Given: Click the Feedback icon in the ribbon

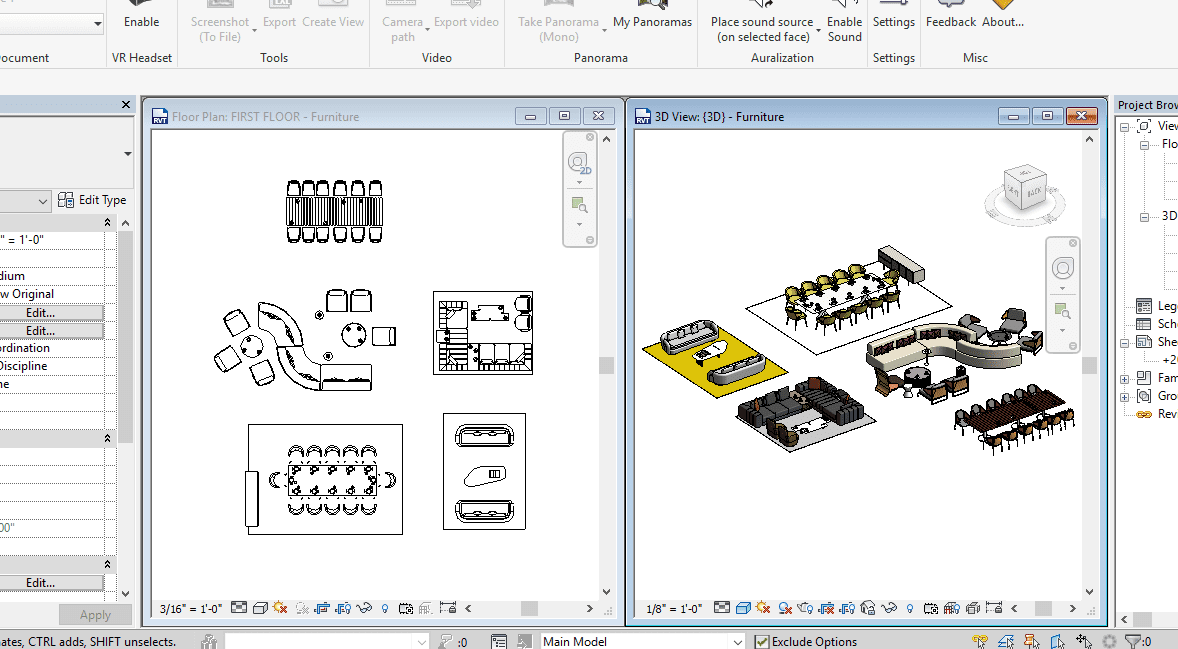Looking at the screenshot, I should point(950,5).
